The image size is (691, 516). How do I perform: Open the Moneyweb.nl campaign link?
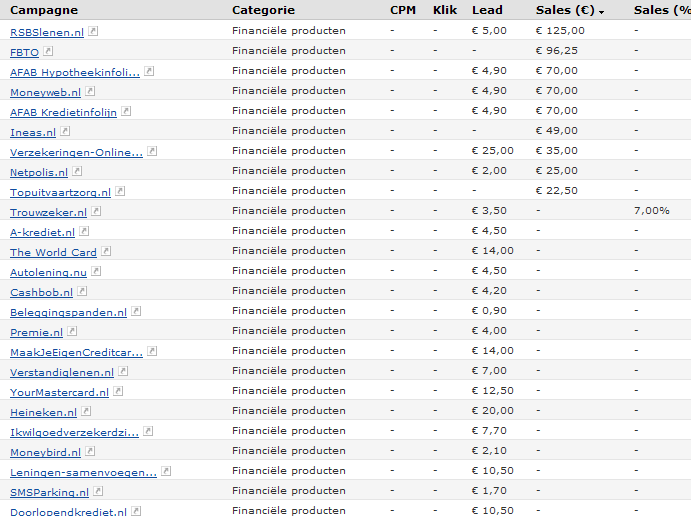45,93
